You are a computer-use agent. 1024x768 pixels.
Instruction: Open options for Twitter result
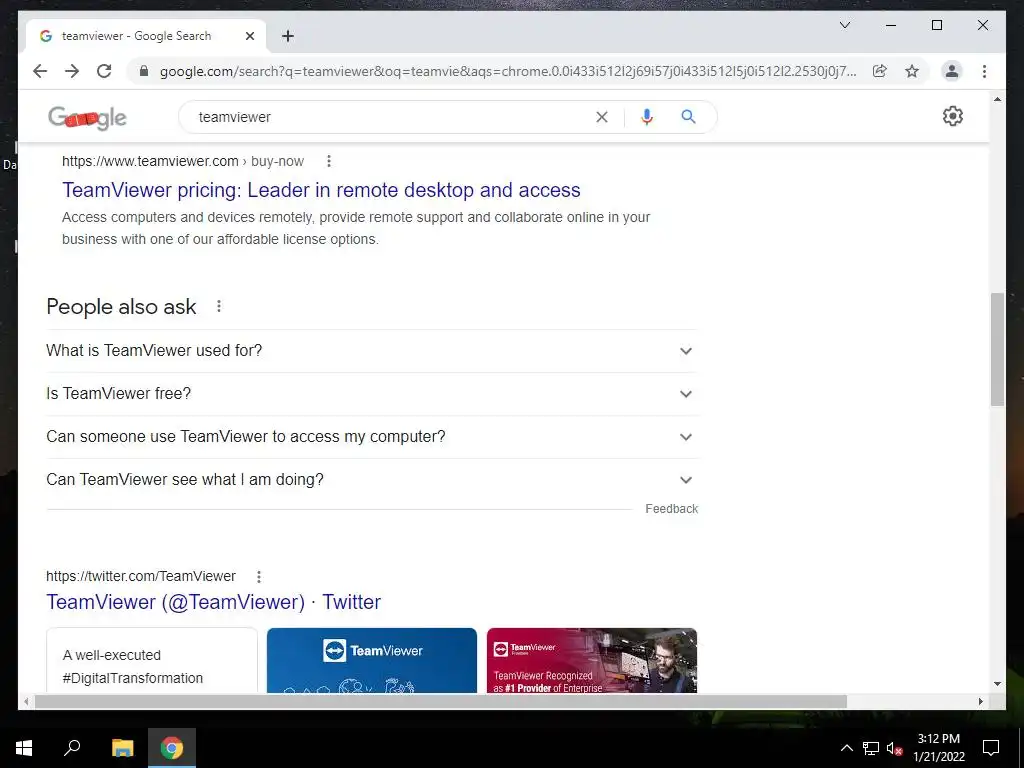pyautogui.click(x=259, y=577)
